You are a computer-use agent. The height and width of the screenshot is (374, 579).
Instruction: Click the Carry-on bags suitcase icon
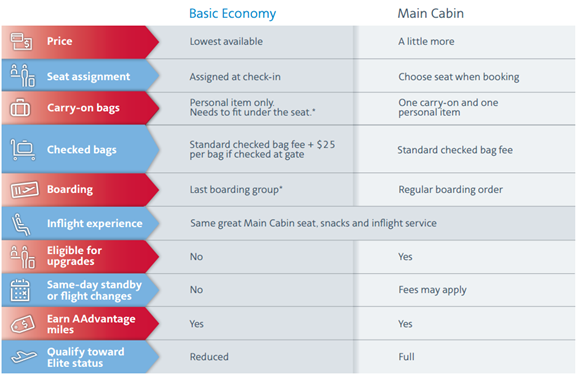(x=20, y=108)
